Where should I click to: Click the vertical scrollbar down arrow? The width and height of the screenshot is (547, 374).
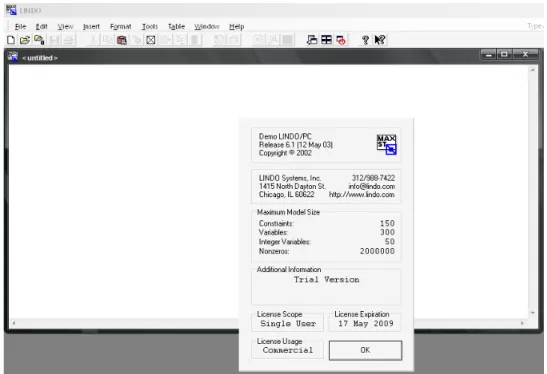tap(532, 313)
